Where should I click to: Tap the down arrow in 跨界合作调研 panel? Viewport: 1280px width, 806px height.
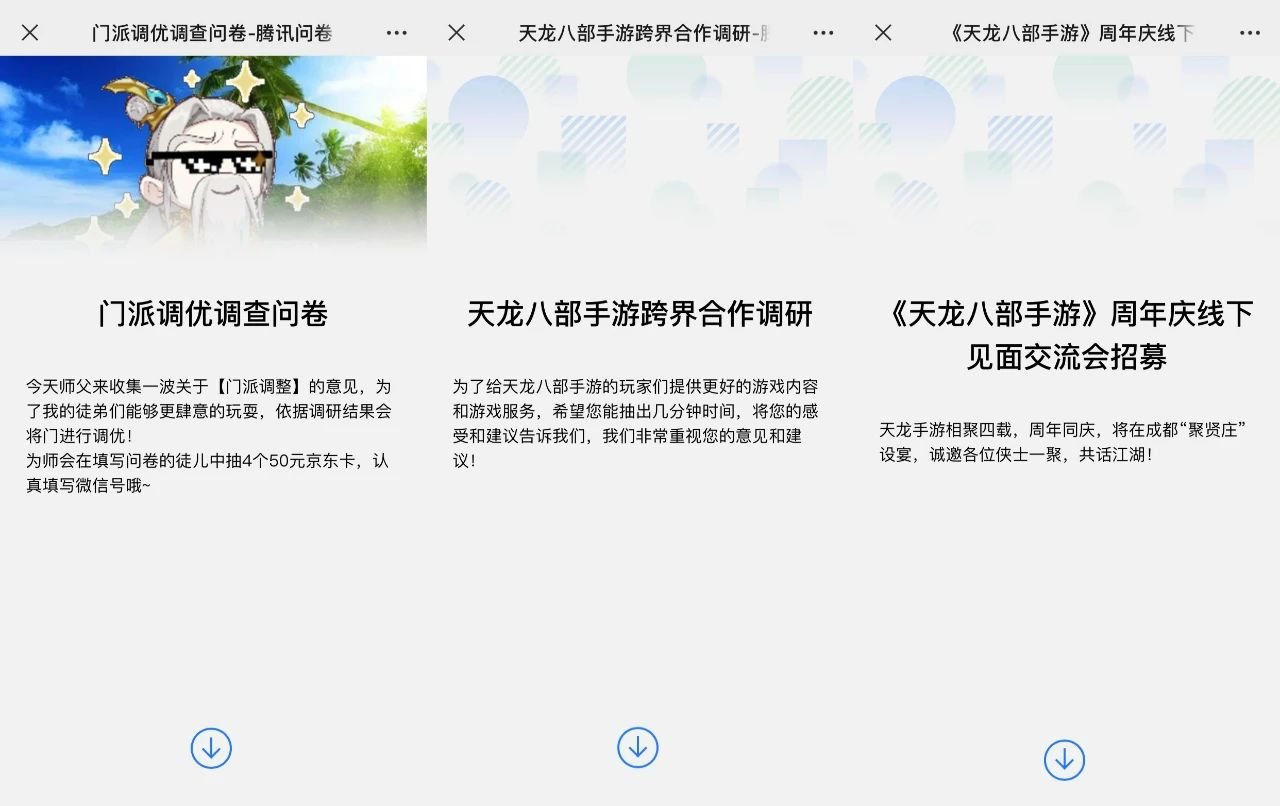(638, 747)
